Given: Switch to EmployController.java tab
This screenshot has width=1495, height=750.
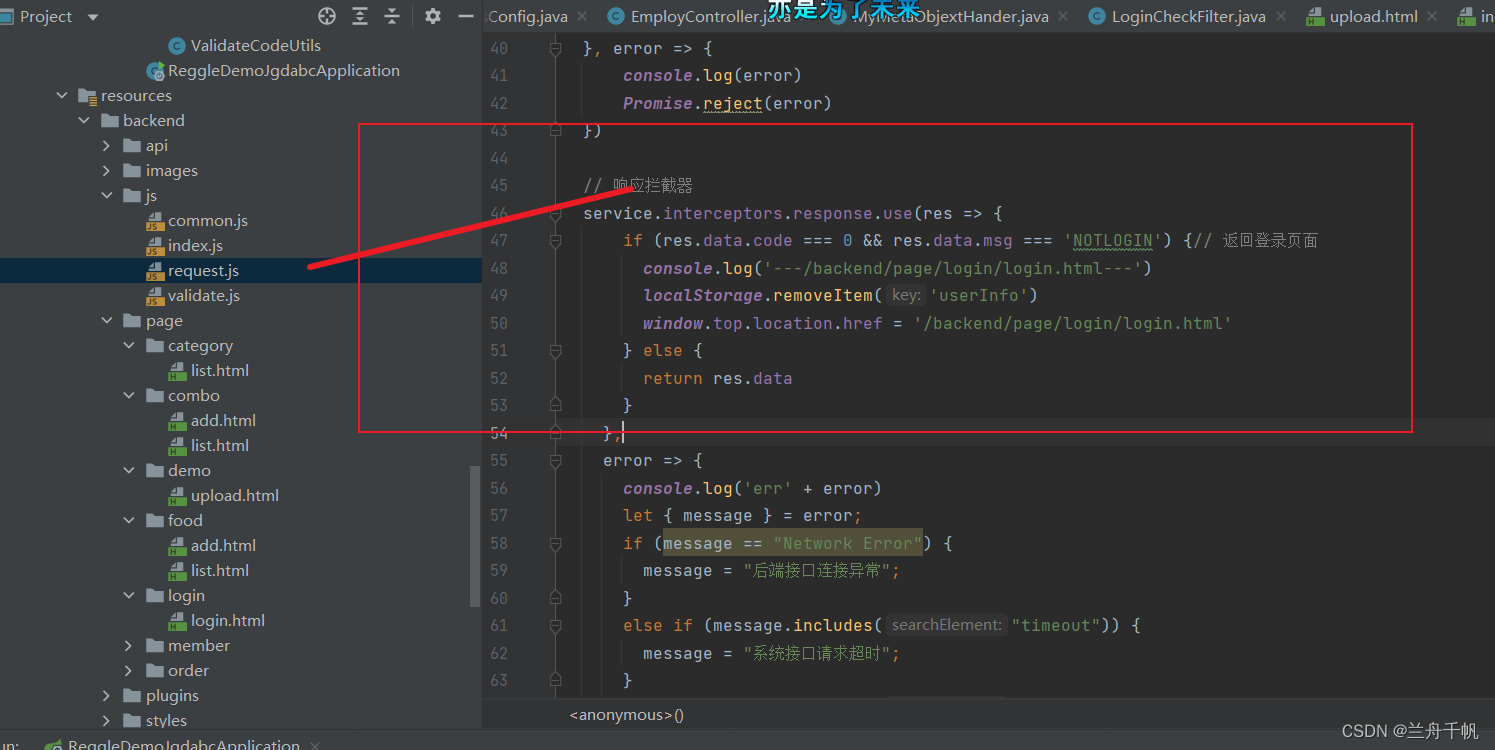Looking at the screenshot, I should 699,16.
